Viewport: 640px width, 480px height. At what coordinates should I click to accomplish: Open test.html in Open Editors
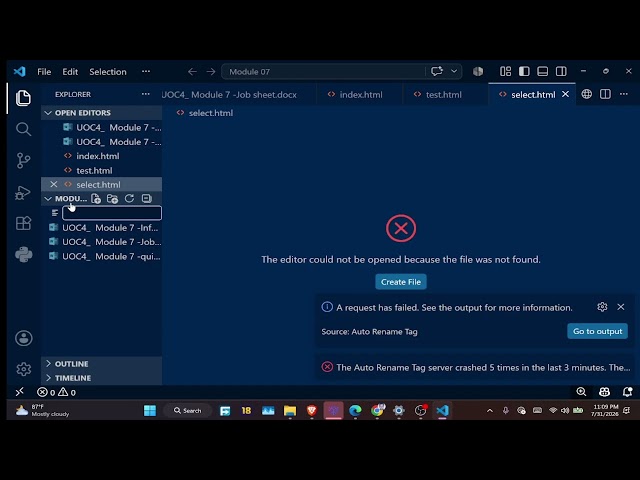(102, 171)
